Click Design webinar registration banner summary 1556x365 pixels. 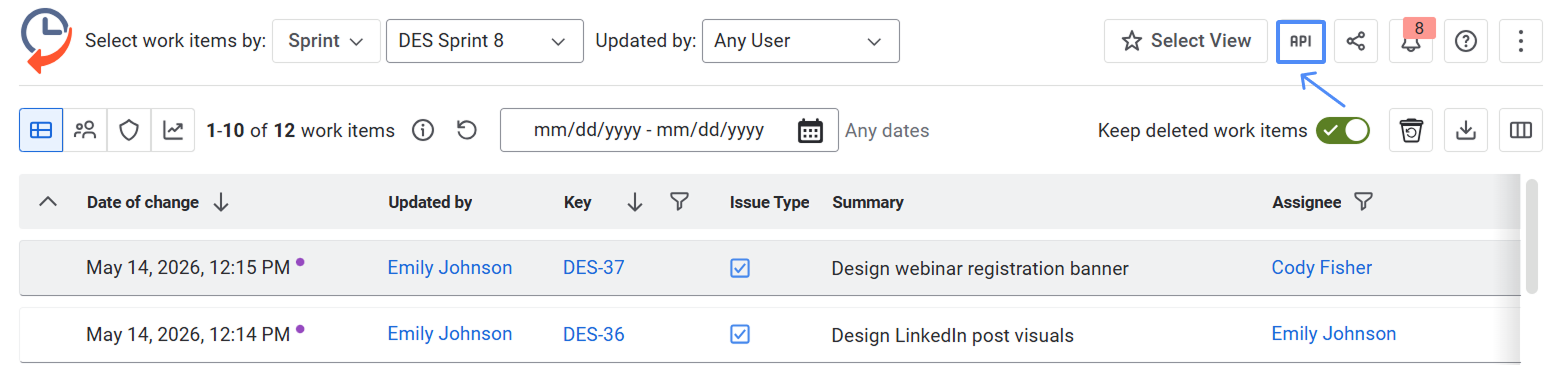click(x=980, y=268)
